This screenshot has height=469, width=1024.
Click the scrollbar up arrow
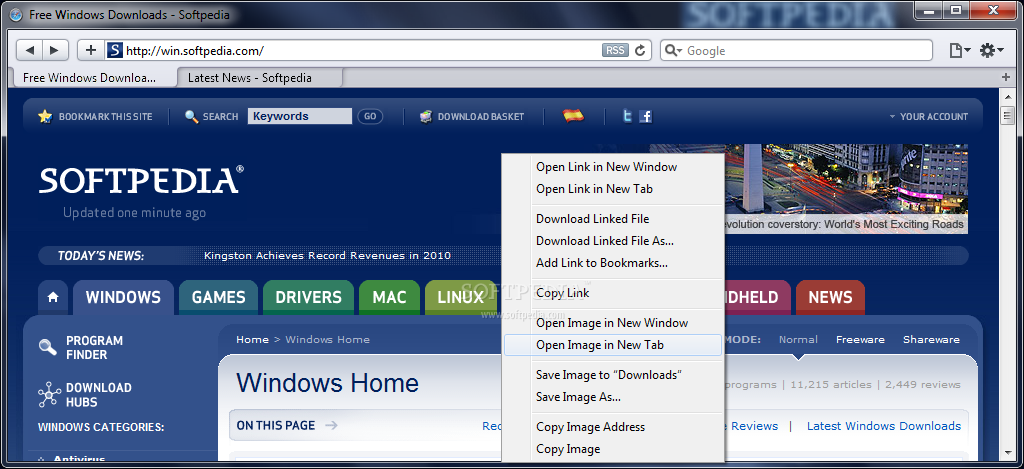coord(1006,97)
